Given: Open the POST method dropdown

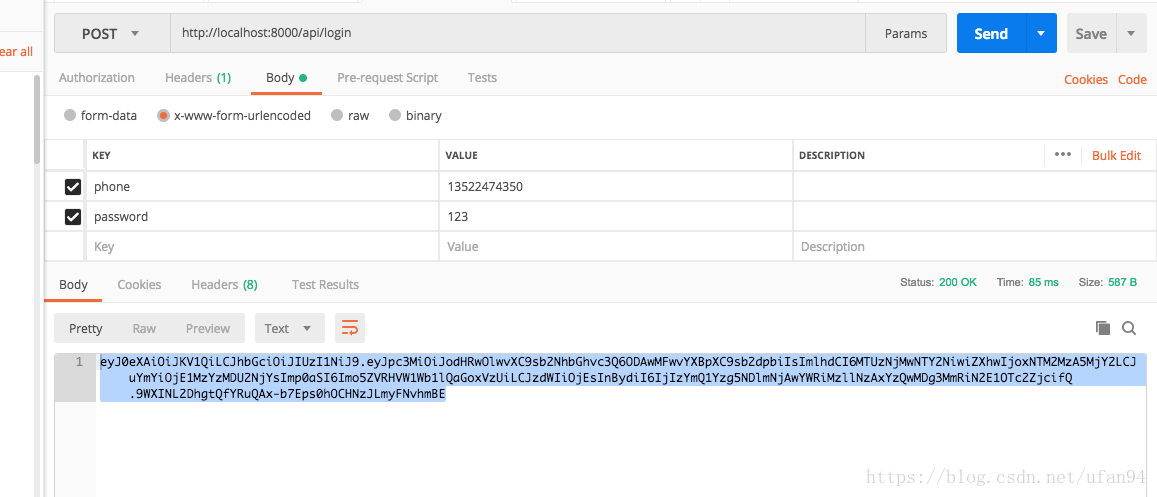Looking at the screenshot, I should pos(112,33).
